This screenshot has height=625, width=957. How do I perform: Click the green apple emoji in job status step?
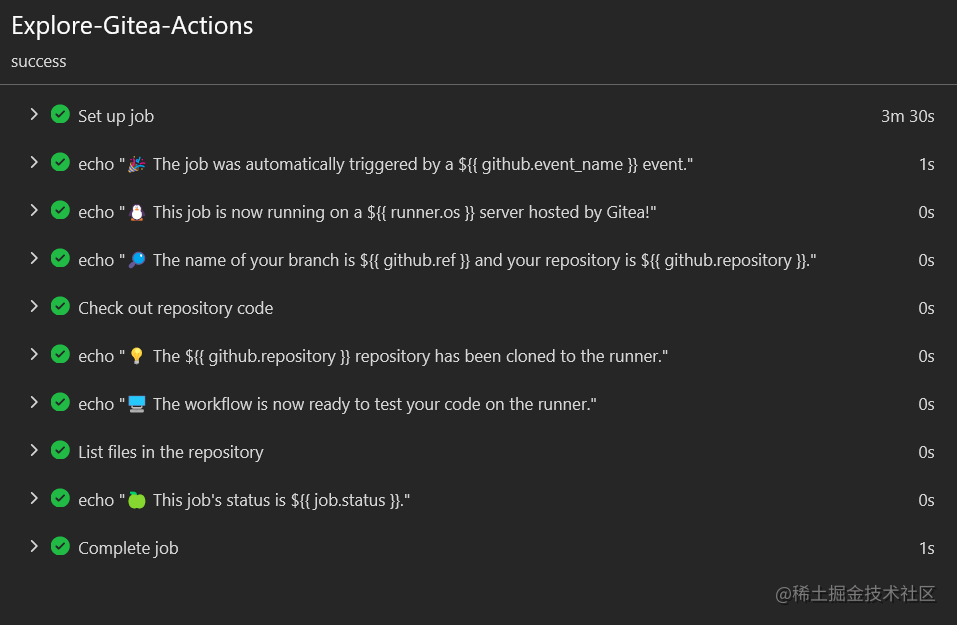137,500
